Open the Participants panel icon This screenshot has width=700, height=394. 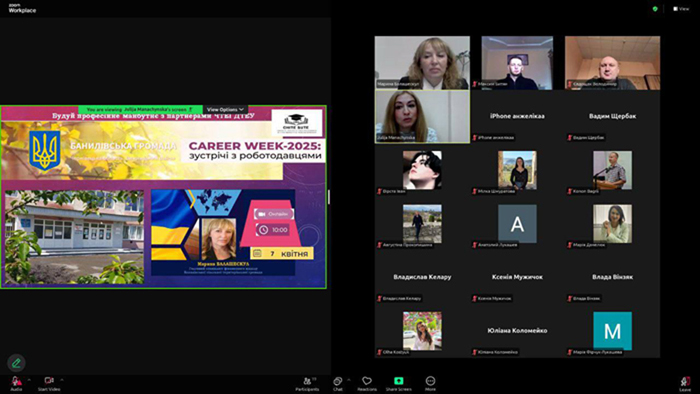[x=307, y=381]
